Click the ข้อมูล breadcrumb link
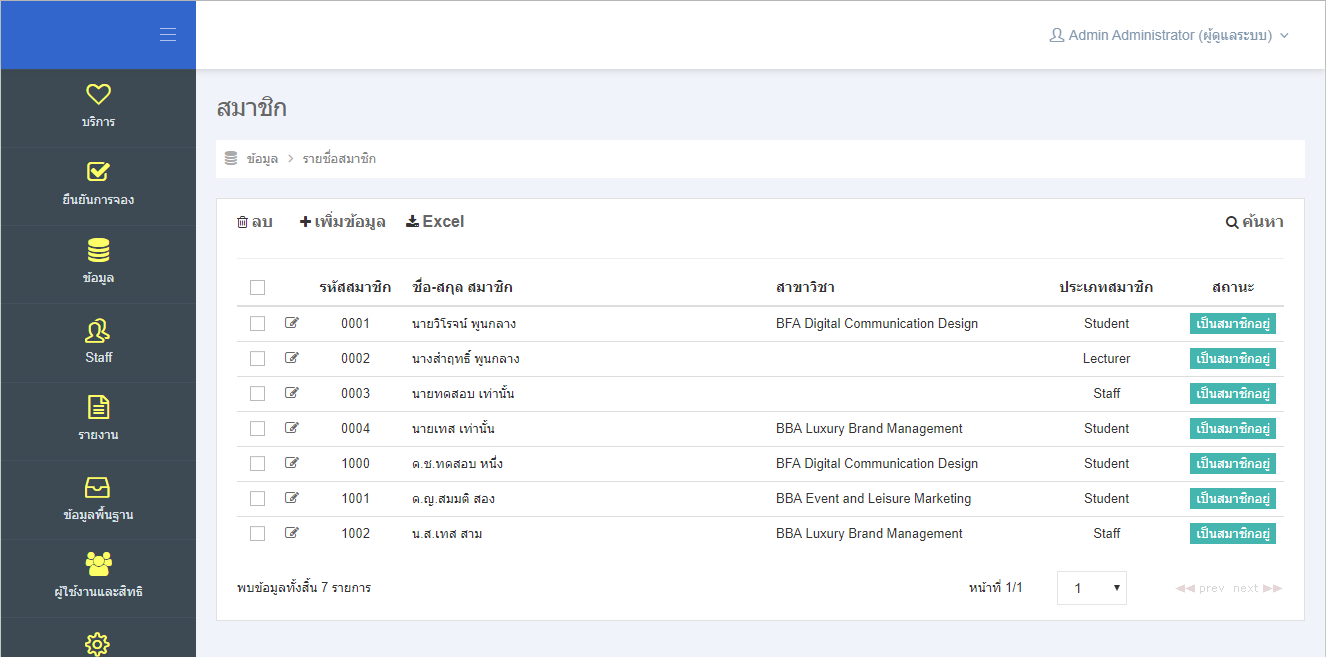 point(262,159)
